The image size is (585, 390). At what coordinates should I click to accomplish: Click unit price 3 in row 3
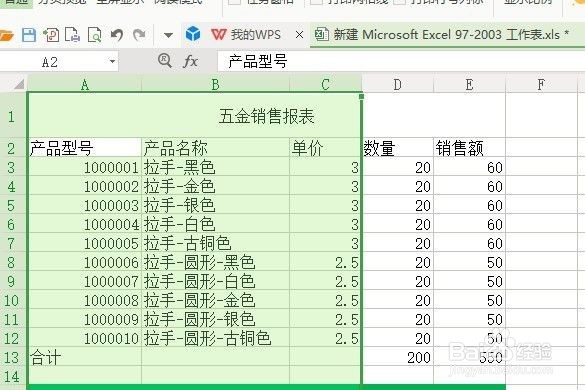pos(325,167)
